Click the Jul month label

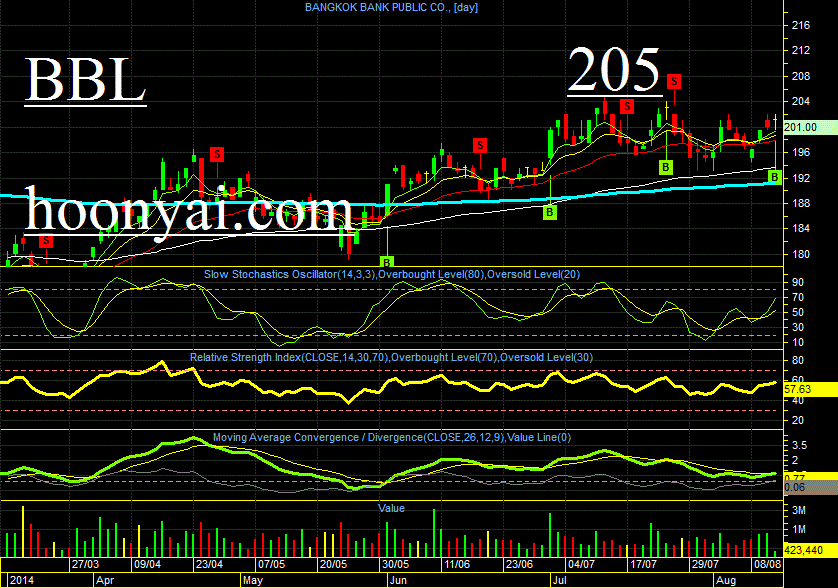560,580
